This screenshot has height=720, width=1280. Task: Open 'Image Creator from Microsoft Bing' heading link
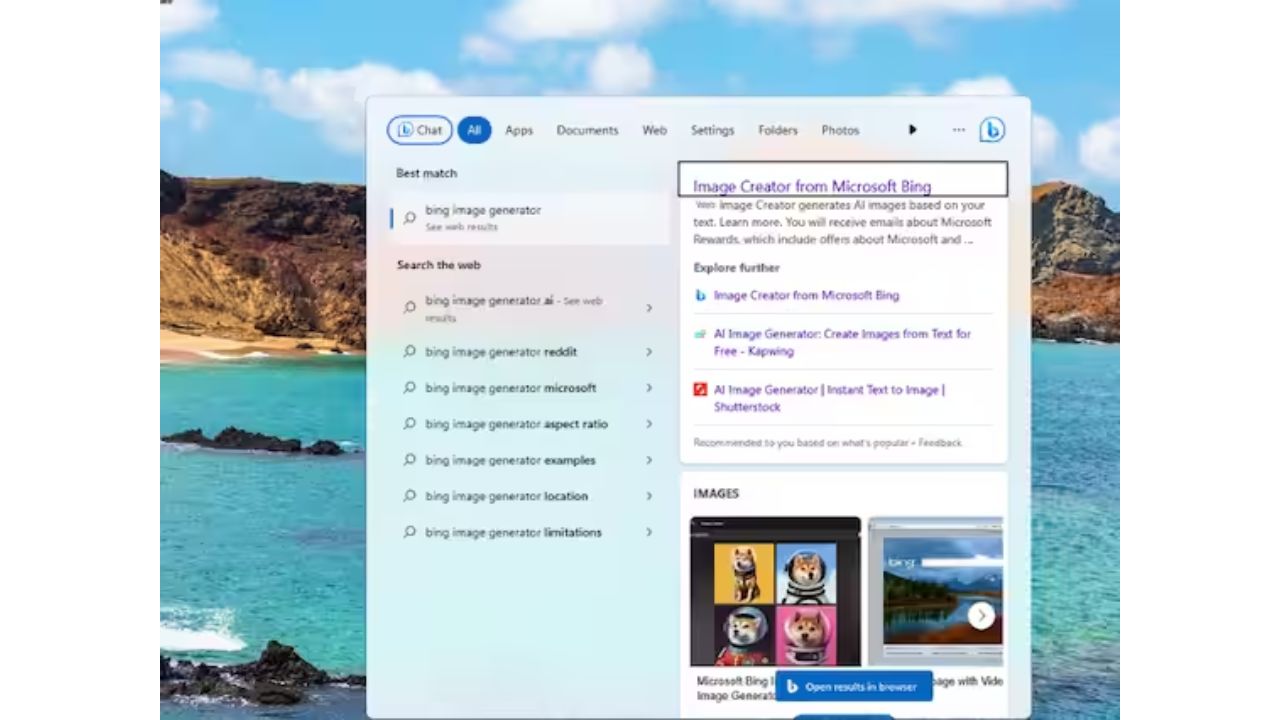tap(812, 186)
